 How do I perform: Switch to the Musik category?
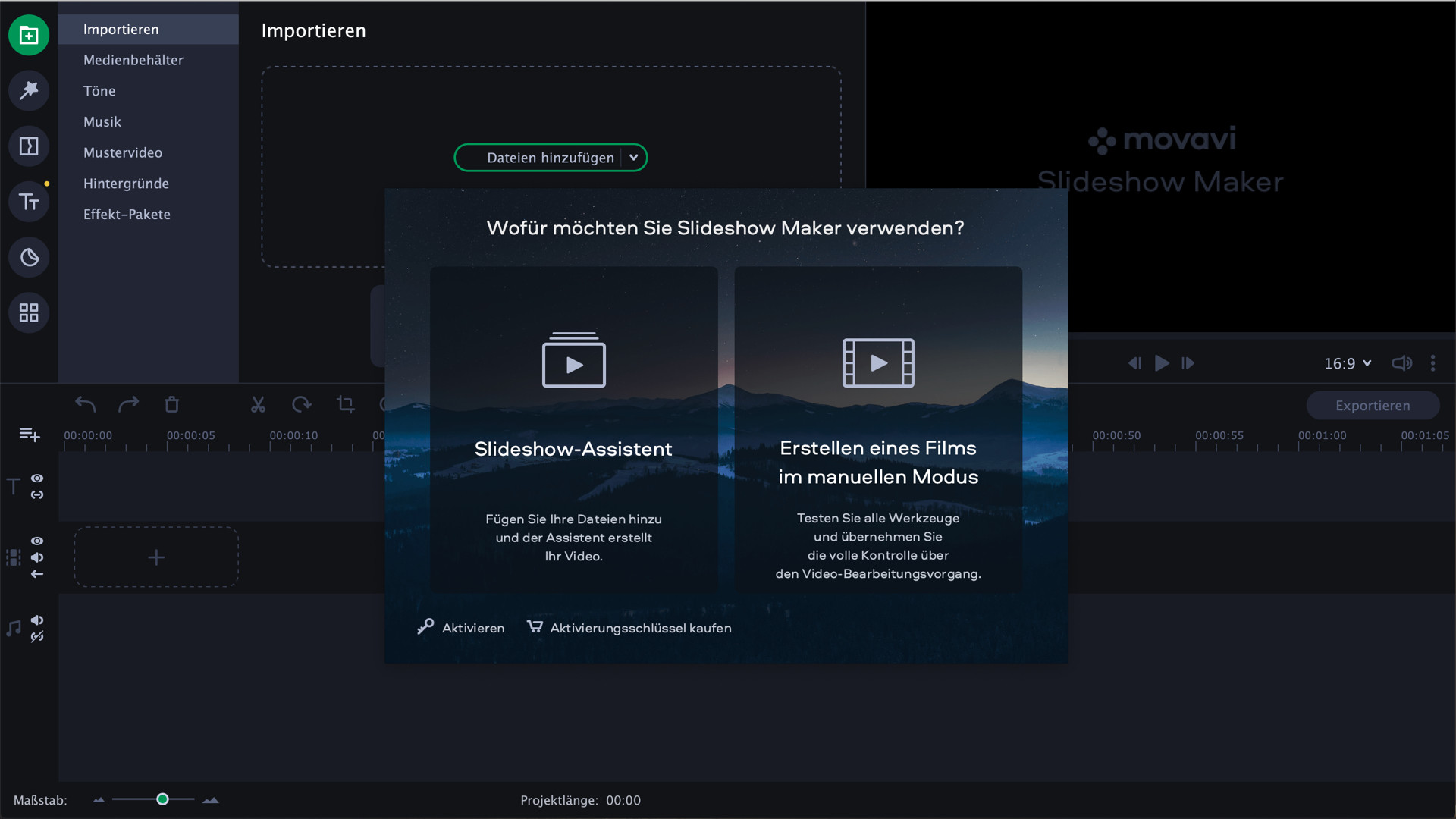(102, 121)
